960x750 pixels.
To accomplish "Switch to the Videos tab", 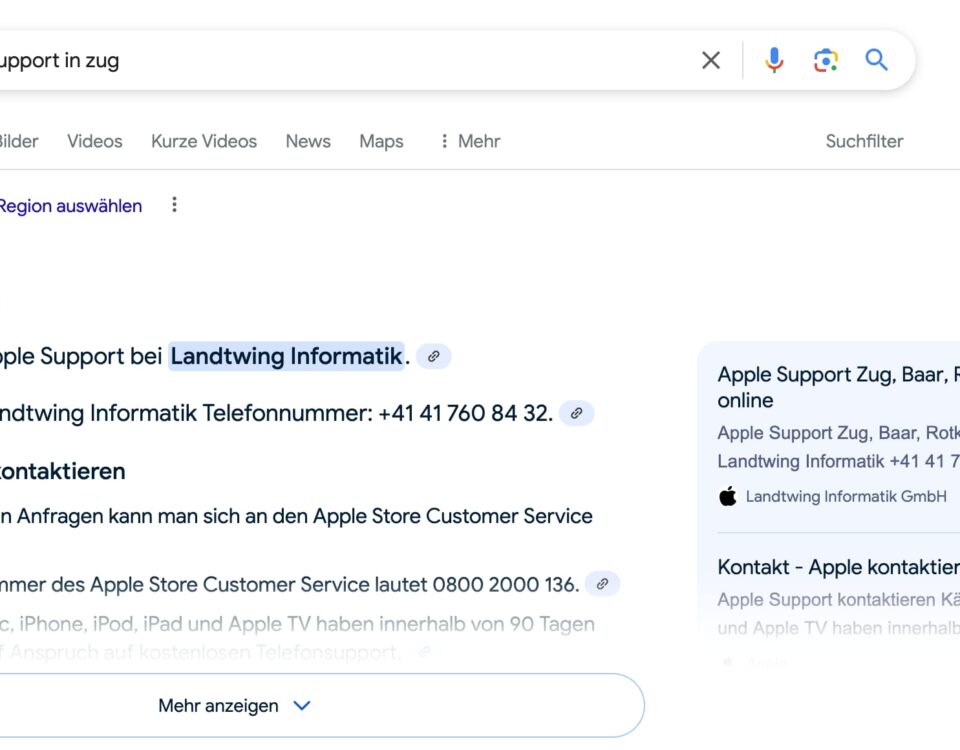I will pos(95,141).
